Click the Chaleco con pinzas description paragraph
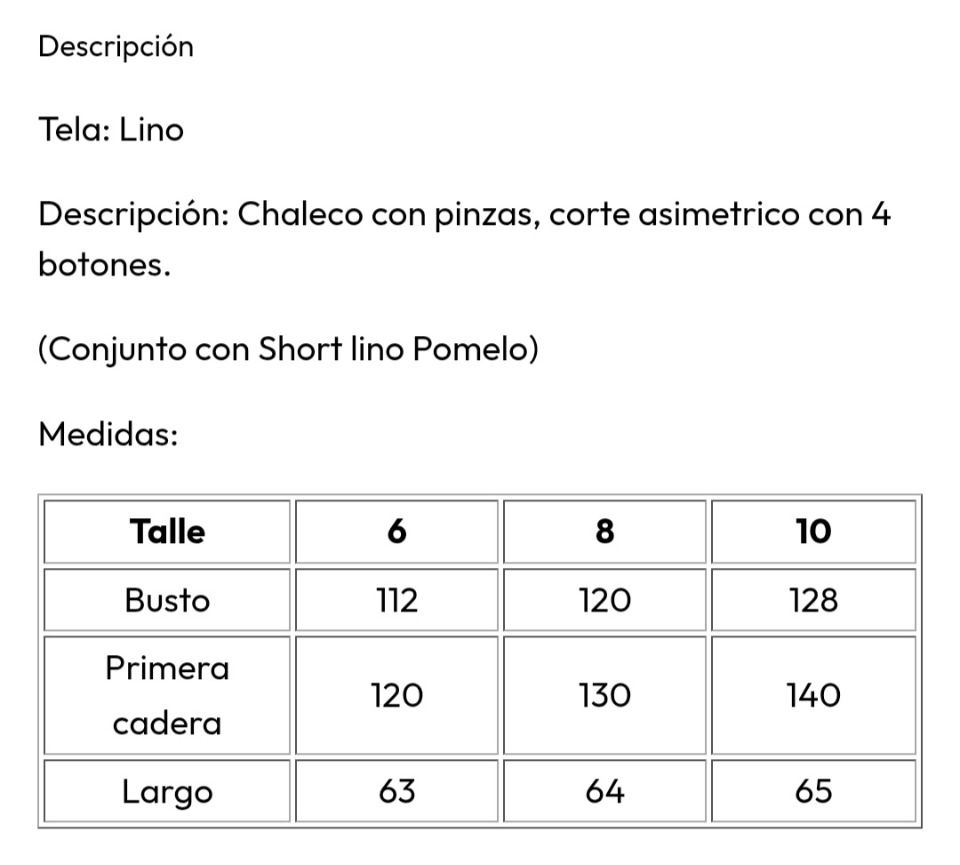Screen dimensions: 960x865 tap(464, 239)
